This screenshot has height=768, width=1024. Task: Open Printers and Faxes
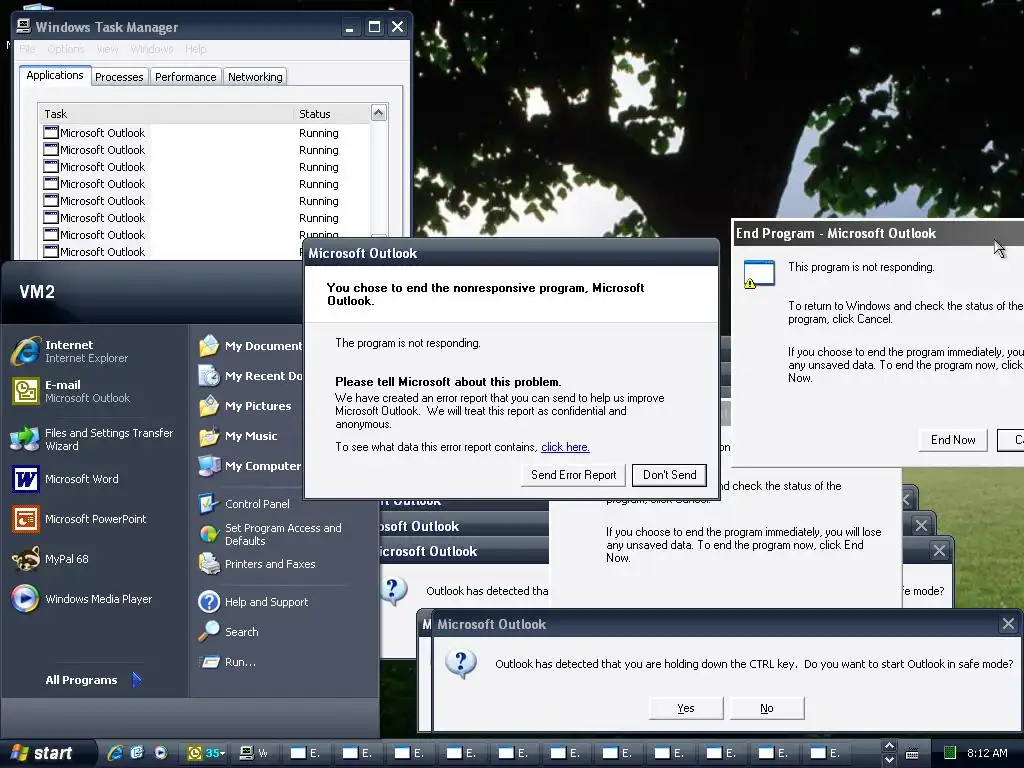[257, 564]
